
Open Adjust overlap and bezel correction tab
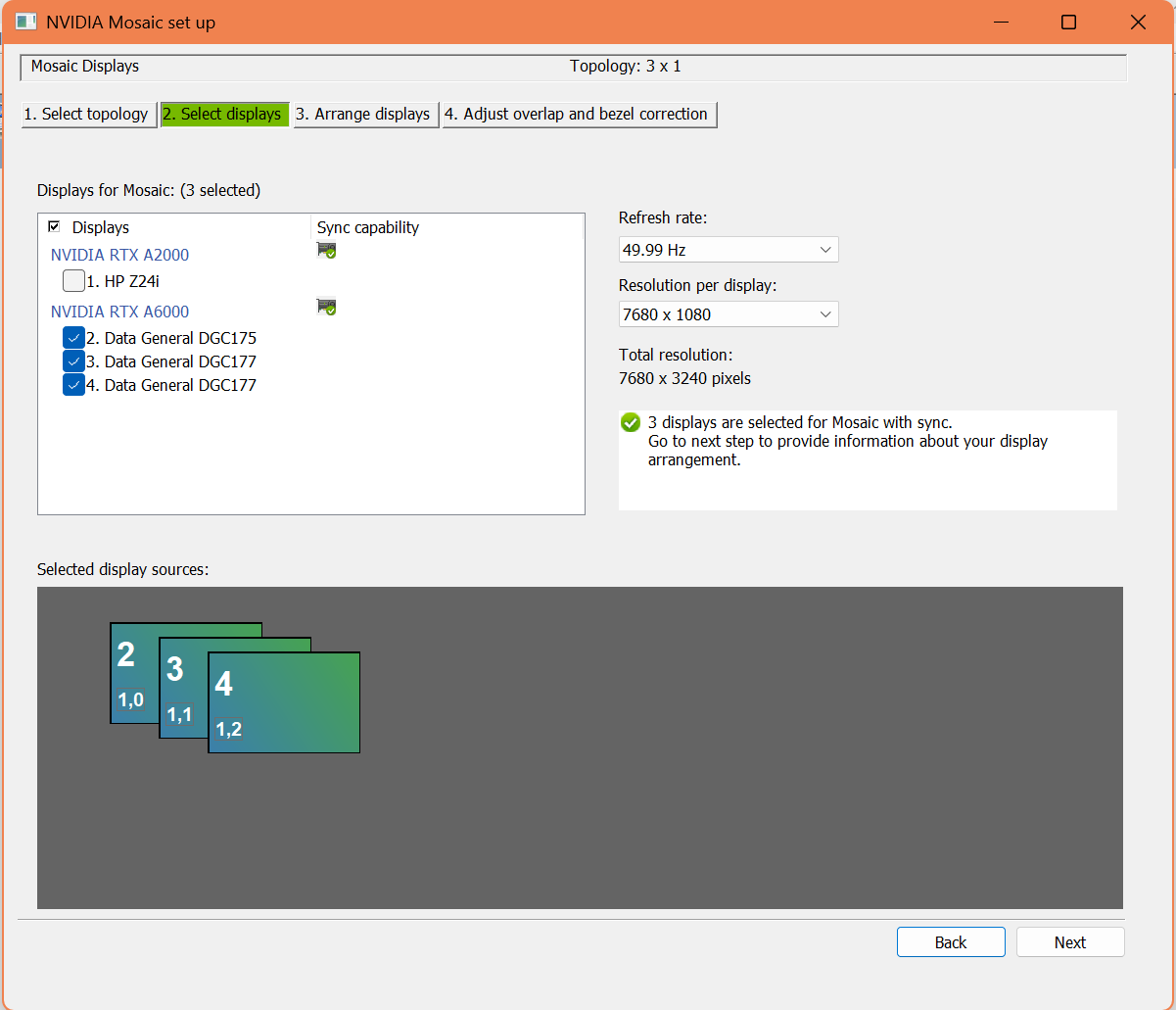tap(579, 115)
